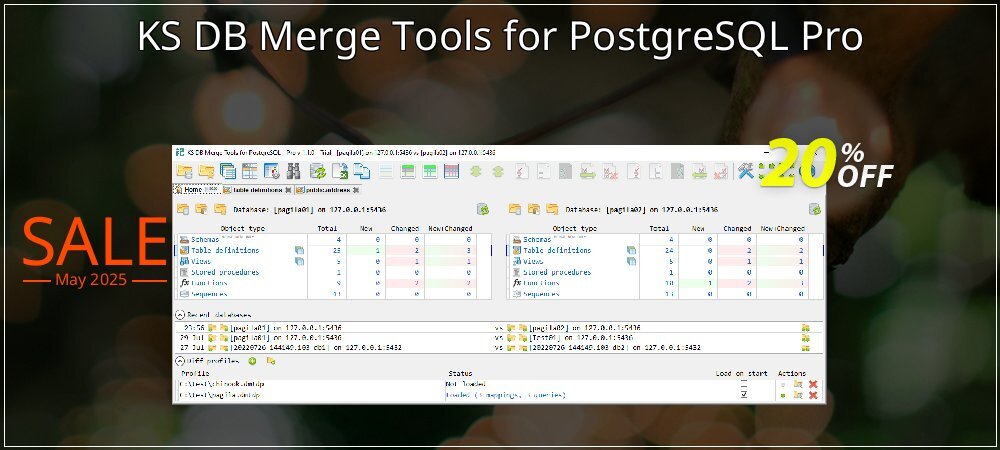This screenshot has width=1000, height=450.
Task: Click compare icon beside right Views row
Action: 631,261
